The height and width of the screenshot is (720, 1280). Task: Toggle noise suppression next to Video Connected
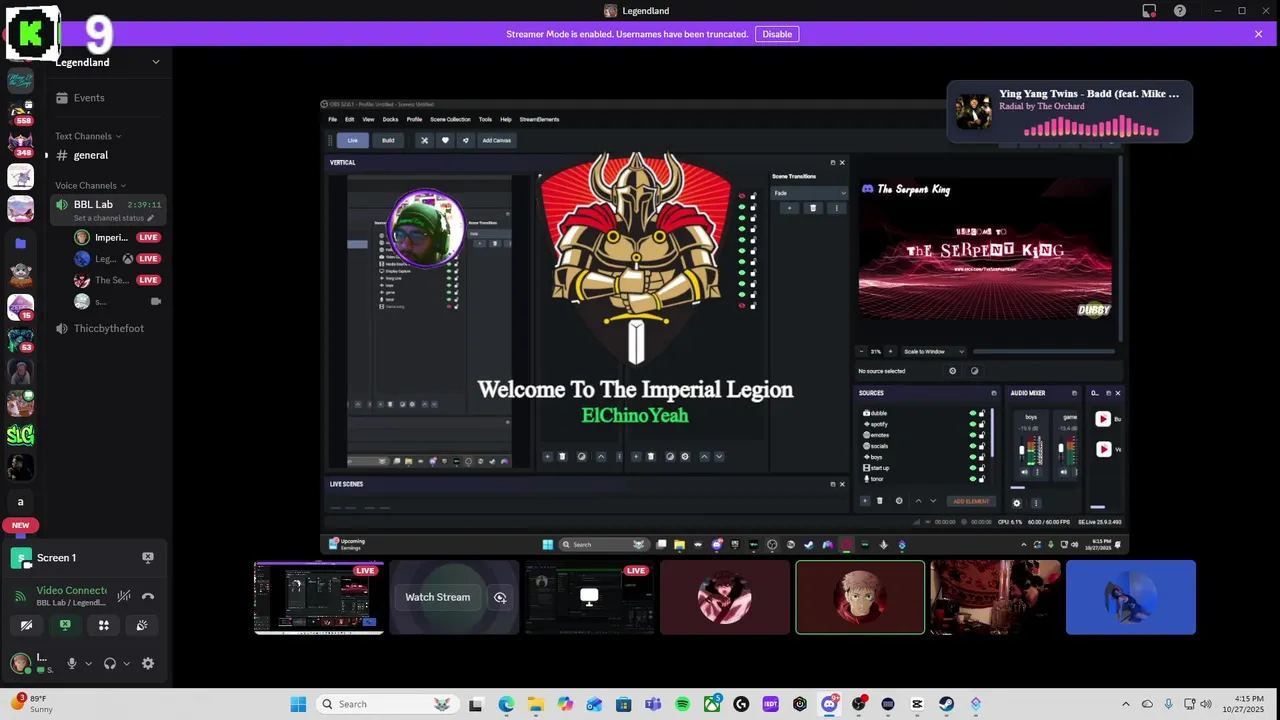(x=124, y=596)
